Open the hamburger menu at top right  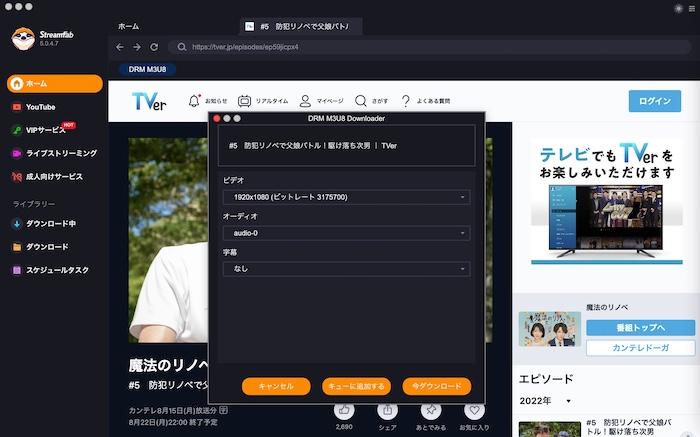tap(692, 8)
